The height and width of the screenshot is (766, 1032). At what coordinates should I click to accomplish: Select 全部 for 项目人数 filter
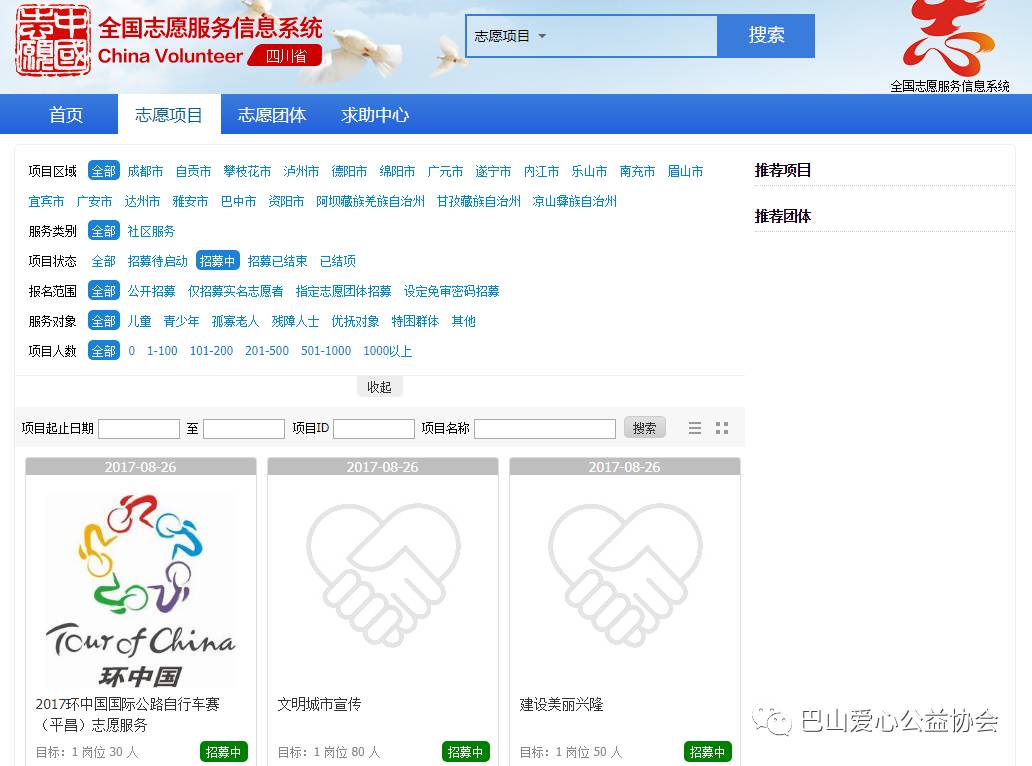point(103,351)
